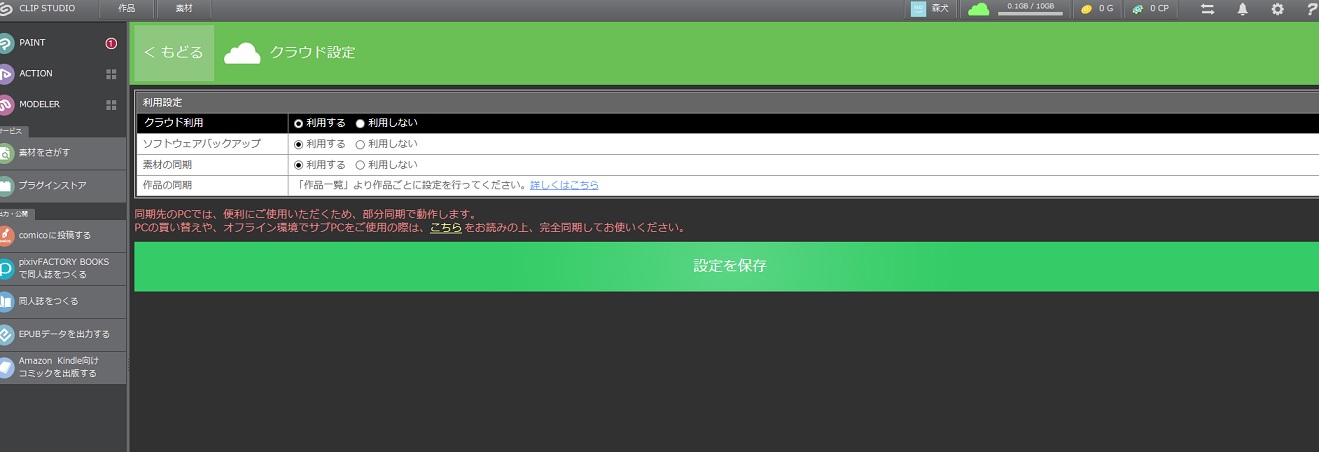The image size is (1319, 452).
Task: Open the help question mark icon
Action: 1311,9
